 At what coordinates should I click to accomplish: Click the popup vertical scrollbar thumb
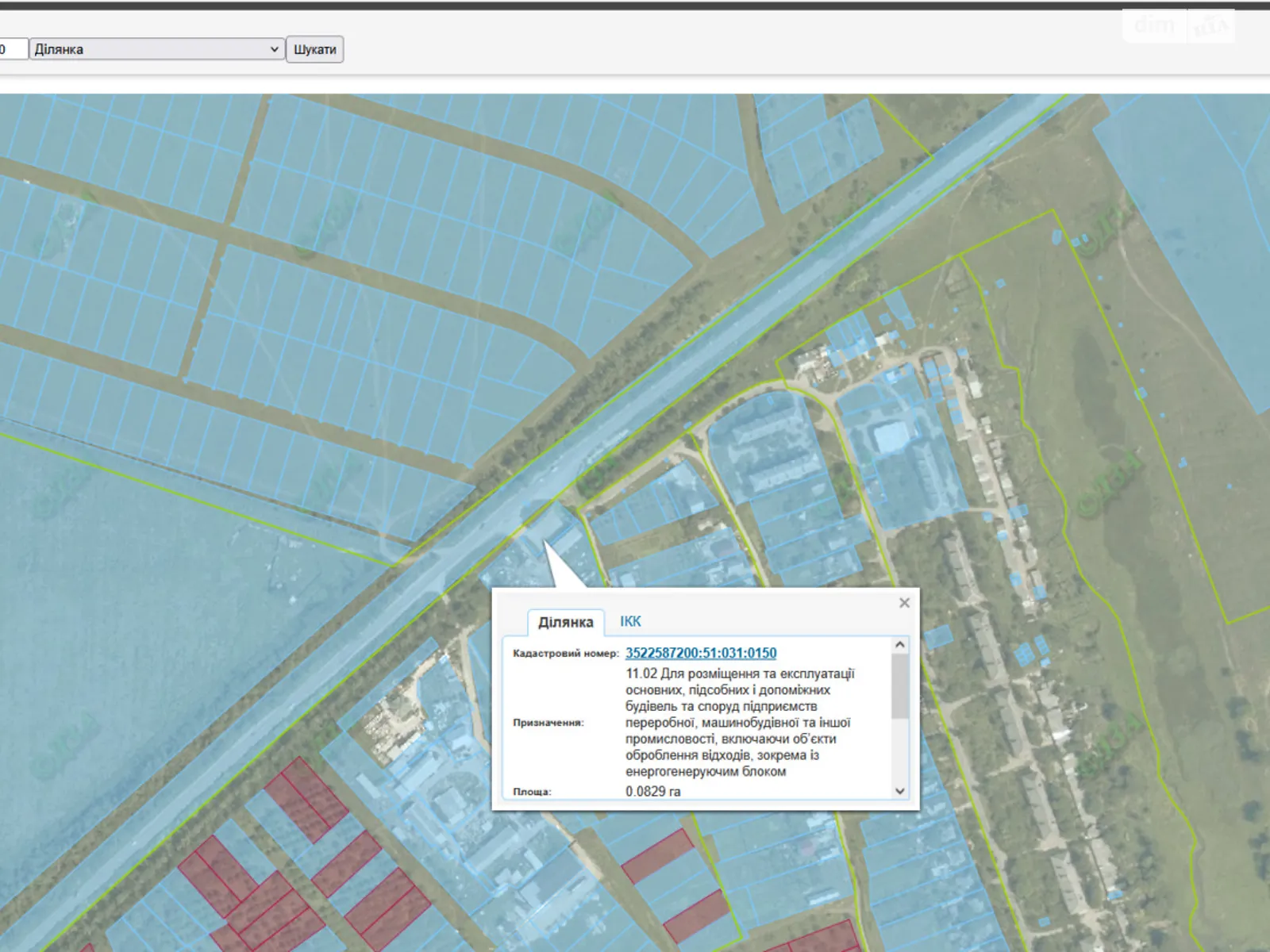[x=899, y=686]
